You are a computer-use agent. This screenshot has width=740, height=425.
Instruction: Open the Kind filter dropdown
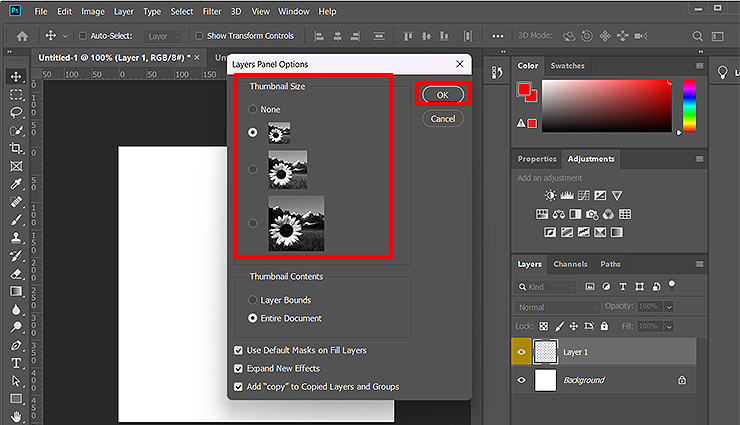tap(545, 286)
